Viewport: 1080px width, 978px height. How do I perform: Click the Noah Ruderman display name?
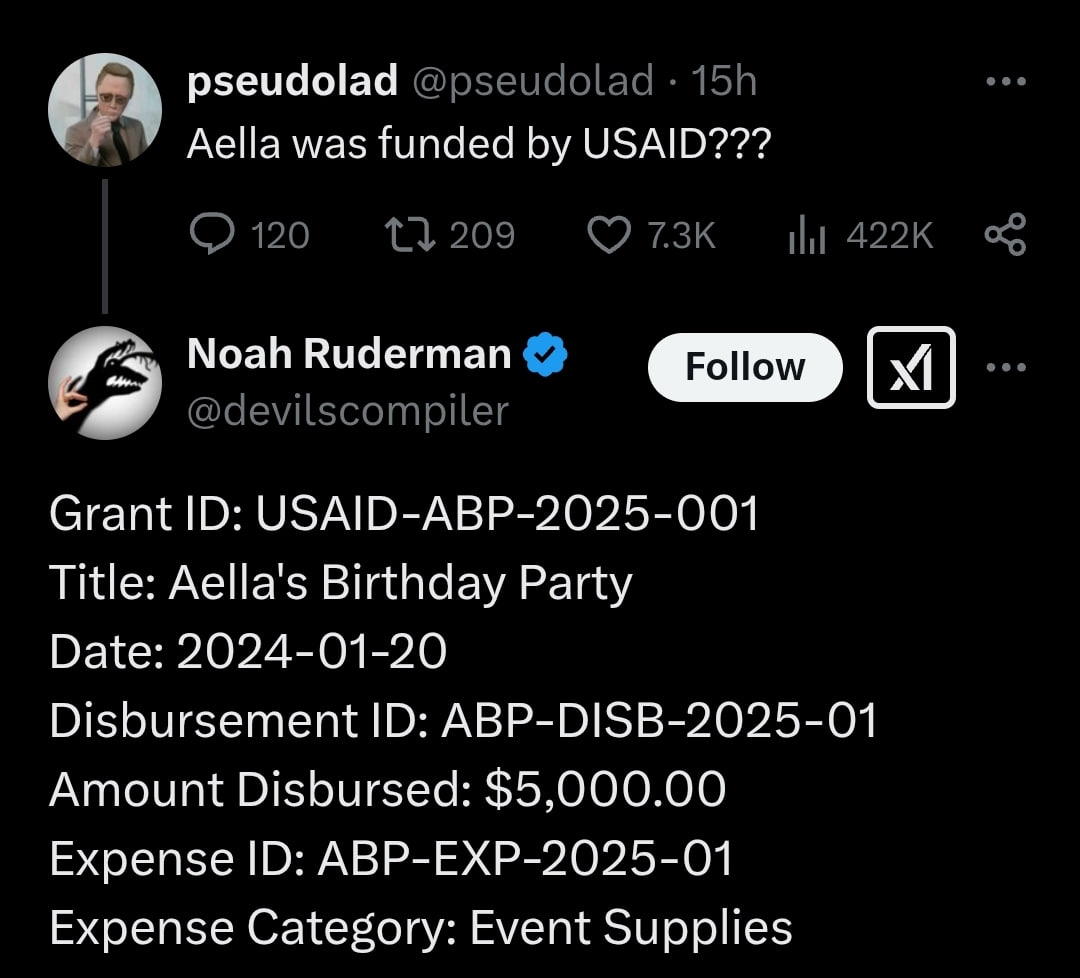(349, 353)
